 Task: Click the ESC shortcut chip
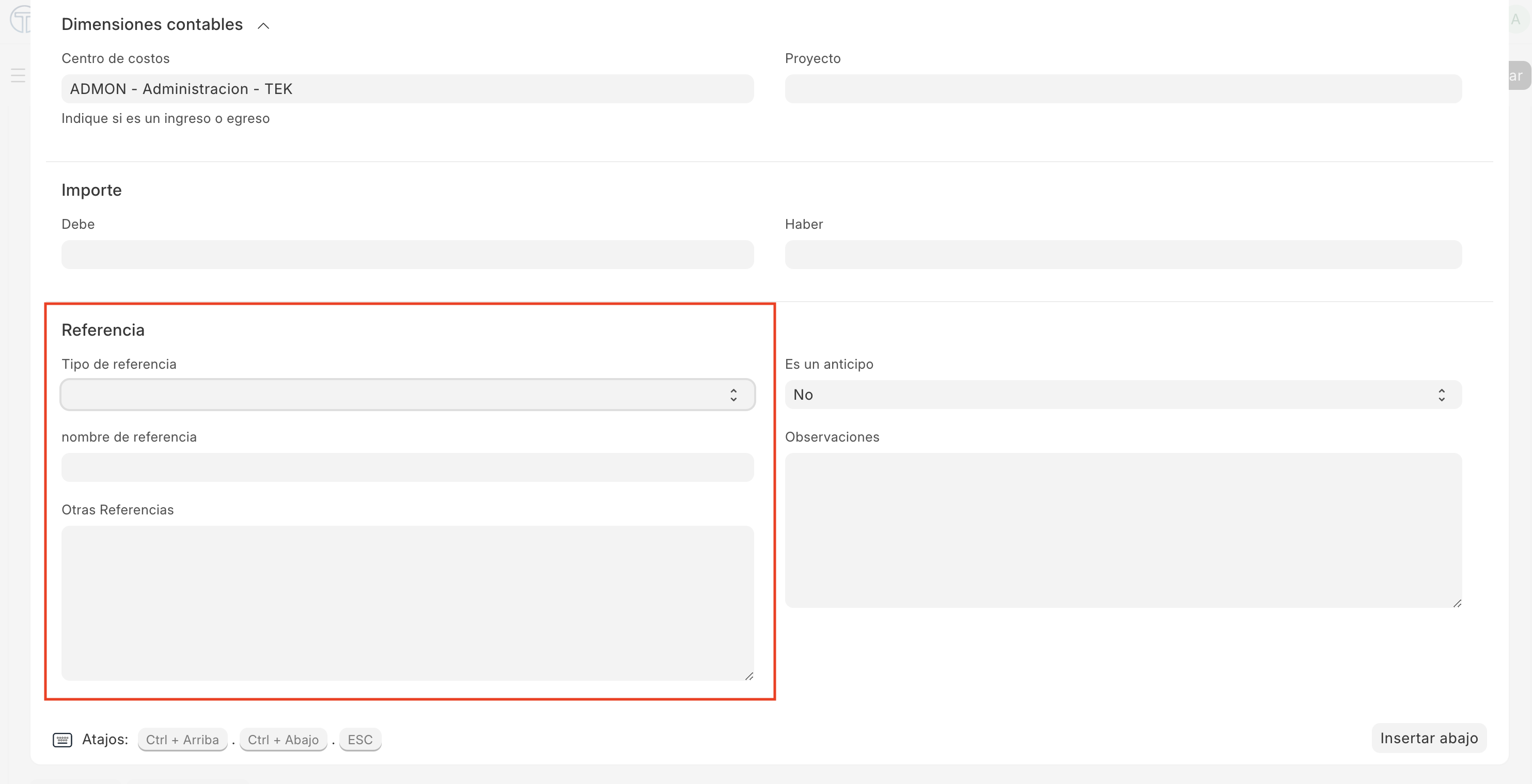point(360,740)
